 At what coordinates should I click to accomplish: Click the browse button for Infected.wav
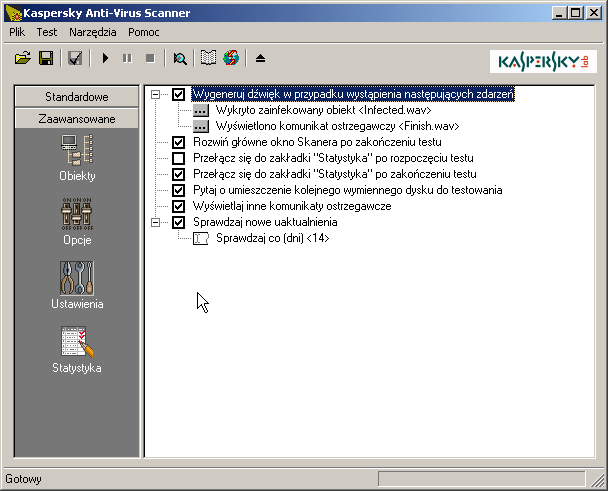click(x=200, y=110)
